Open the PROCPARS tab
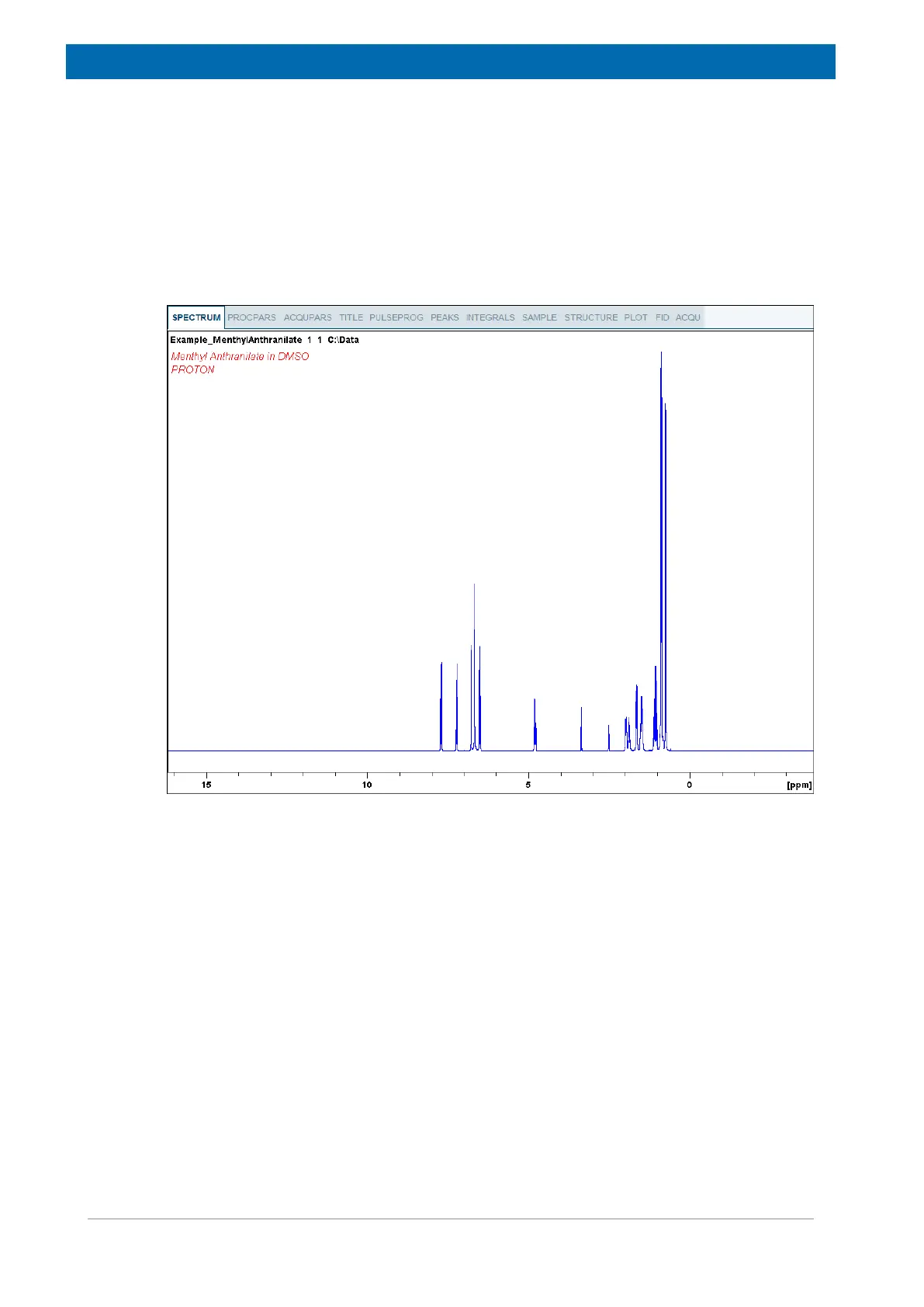 [251, 317]
